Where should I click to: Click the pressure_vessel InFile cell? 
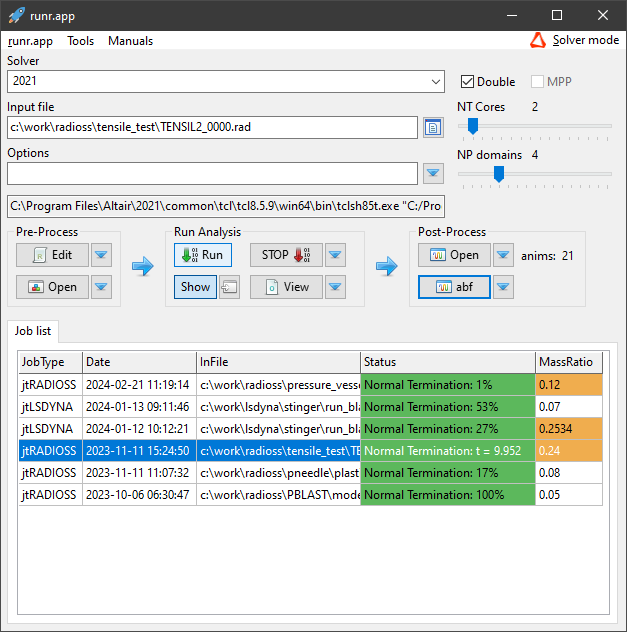pyautogui.click(x=278, y=385)
